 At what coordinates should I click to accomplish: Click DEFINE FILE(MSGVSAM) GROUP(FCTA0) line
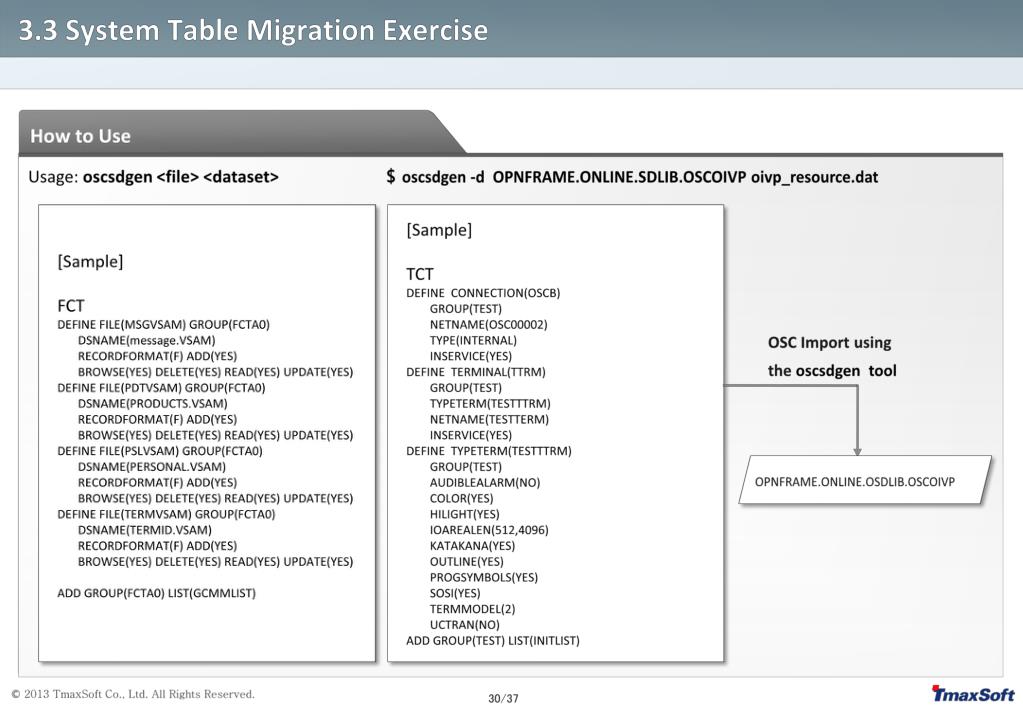click(163, 324)
